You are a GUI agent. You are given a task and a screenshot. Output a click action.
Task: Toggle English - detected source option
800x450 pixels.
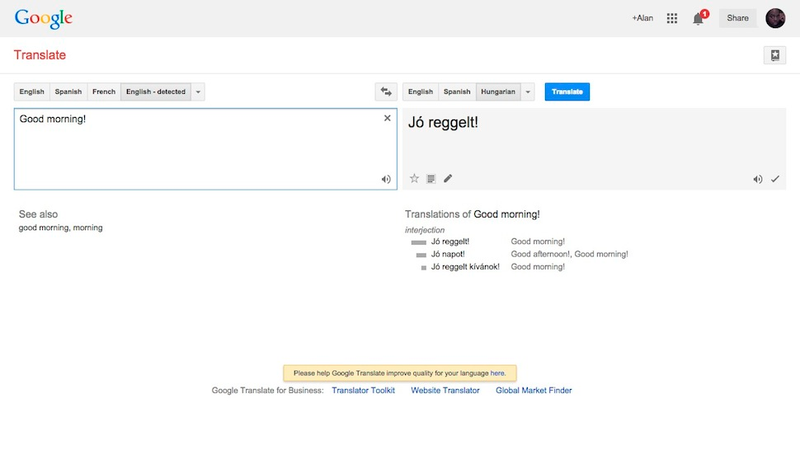(156, 92)
